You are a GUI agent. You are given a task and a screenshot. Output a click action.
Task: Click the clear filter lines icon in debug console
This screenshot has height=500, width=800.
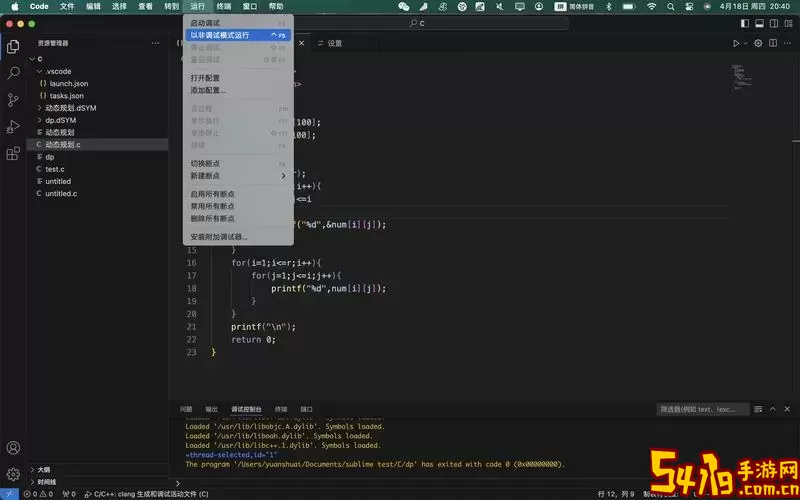coord(758,409)
